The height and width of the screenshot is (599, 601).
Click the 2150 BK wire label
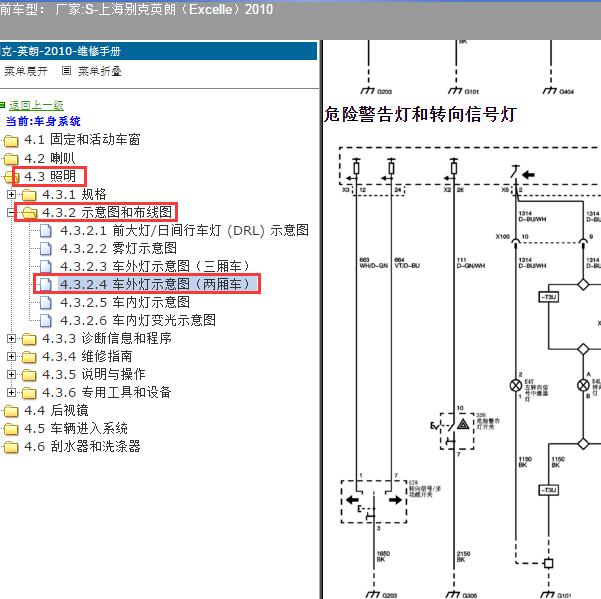click(x=463, y=556)
